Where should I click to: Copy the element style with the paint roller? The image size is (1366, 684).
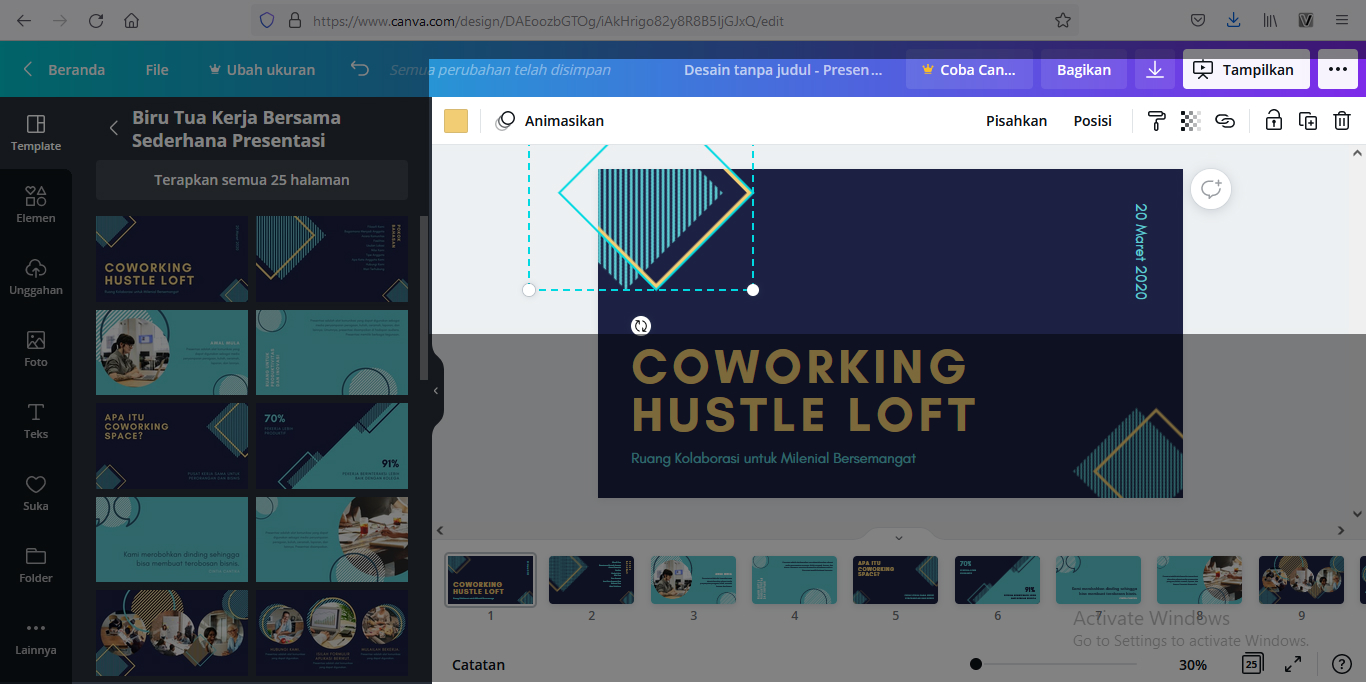(x=1156, y=120)
